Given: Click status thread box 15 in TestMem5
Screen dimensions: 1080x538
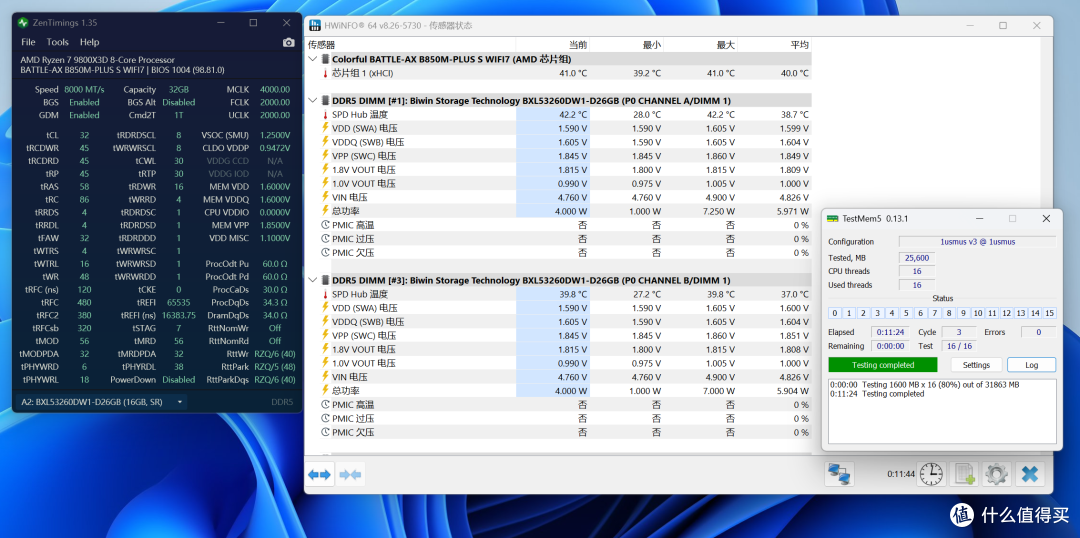Looking at the screenshot, I should point(1050,313).
